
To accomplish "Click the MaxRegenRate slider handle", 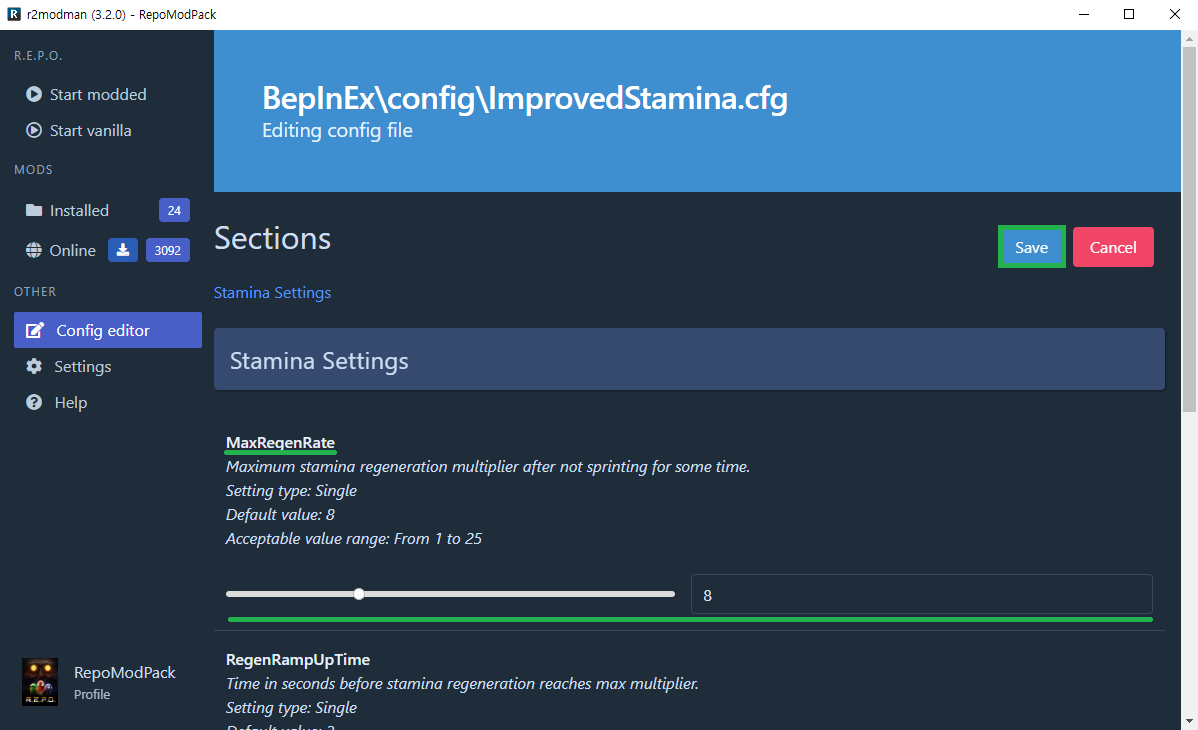I will (x=359, y=594).
